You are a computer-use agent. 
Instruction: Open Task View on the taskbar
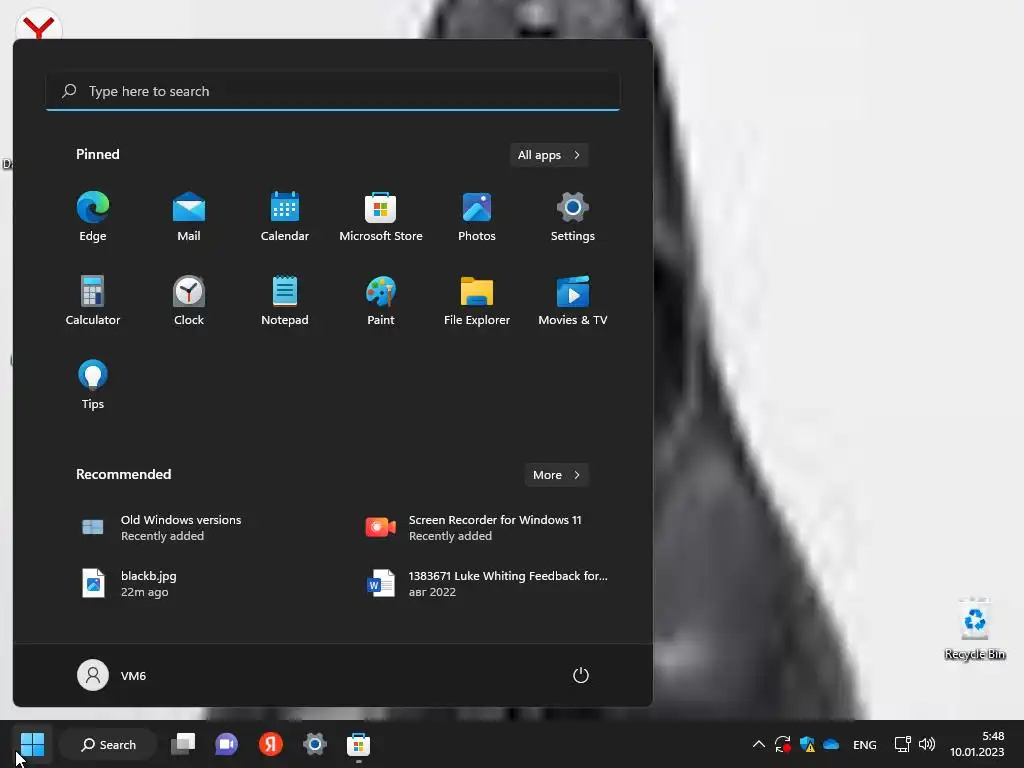pos(183,744)
